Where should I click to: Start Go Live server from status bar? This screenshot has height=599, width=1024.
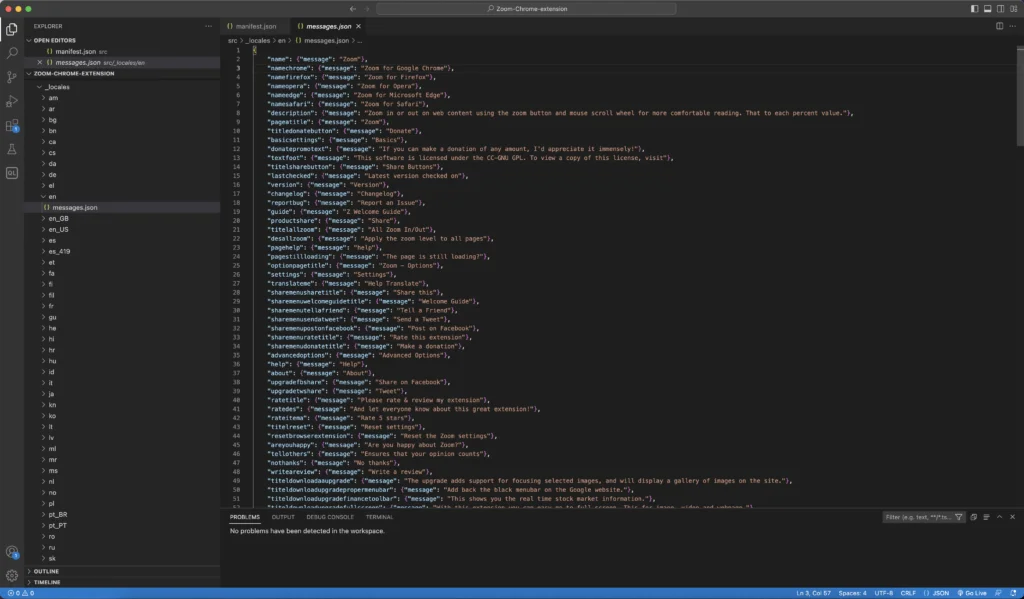point(972,593)
